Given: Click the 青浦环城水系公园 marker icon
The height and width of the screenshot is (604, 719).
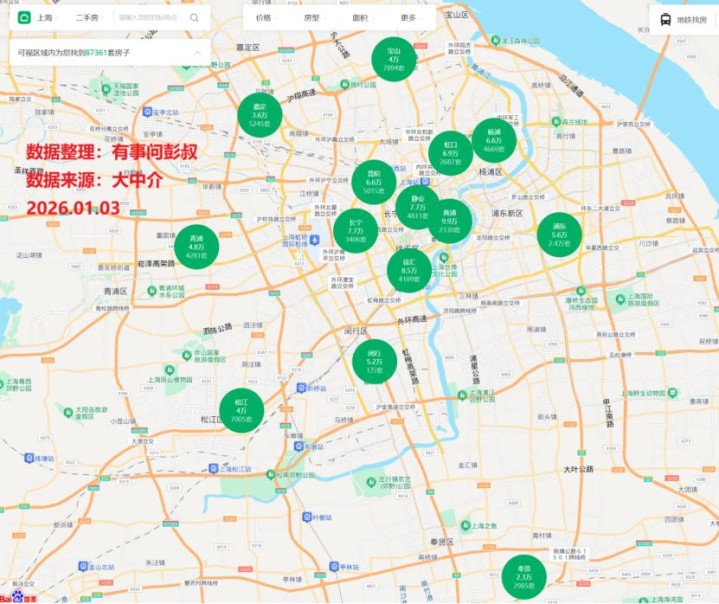Looking at the screenshot, I should coord(152,291).
